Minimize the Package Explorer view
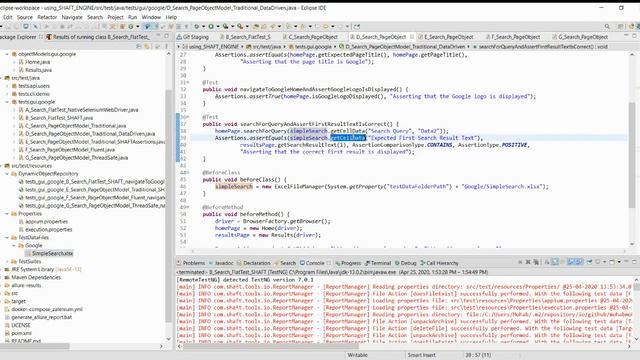Image resolution: width=640 pixels, height=360 pixels. 158,36
